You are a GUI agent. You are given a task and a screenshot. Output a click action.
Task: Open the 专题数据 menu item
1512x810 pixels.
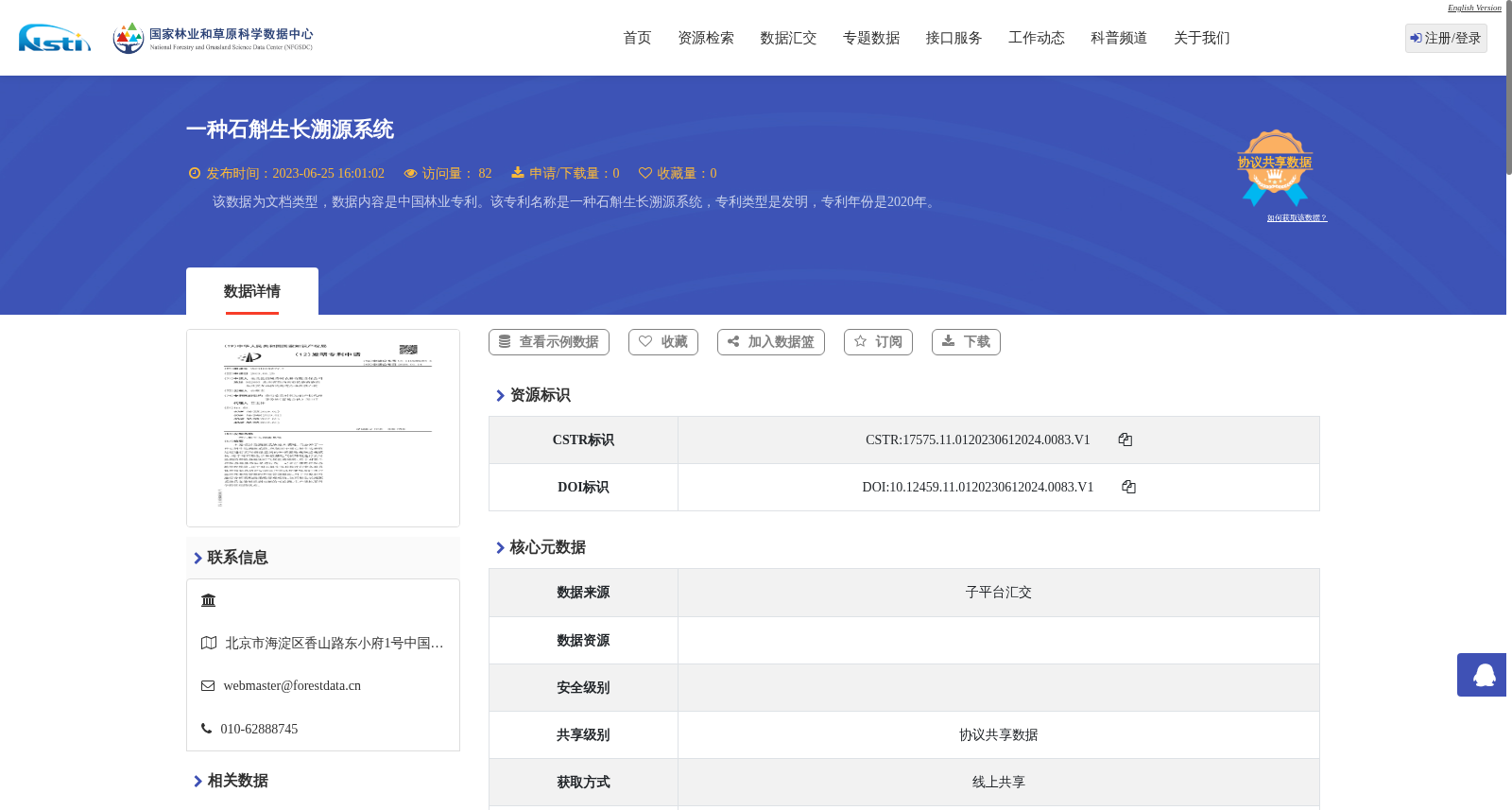coord(871,38)
